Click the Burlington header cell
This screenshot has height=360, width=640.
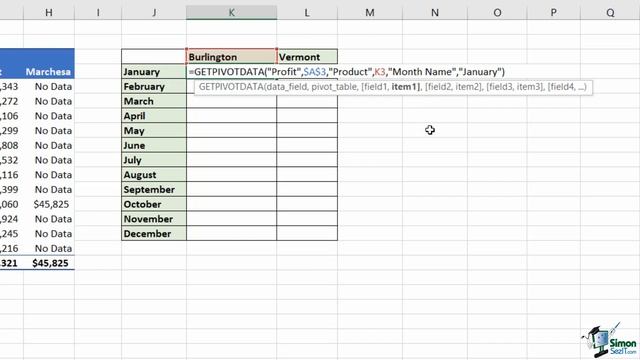coord(231,57)
